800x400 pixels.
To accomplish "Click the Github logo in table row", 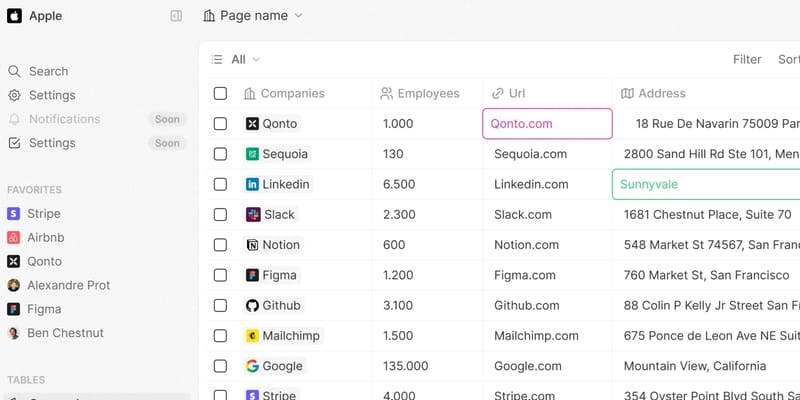I will tap(252, 306).
